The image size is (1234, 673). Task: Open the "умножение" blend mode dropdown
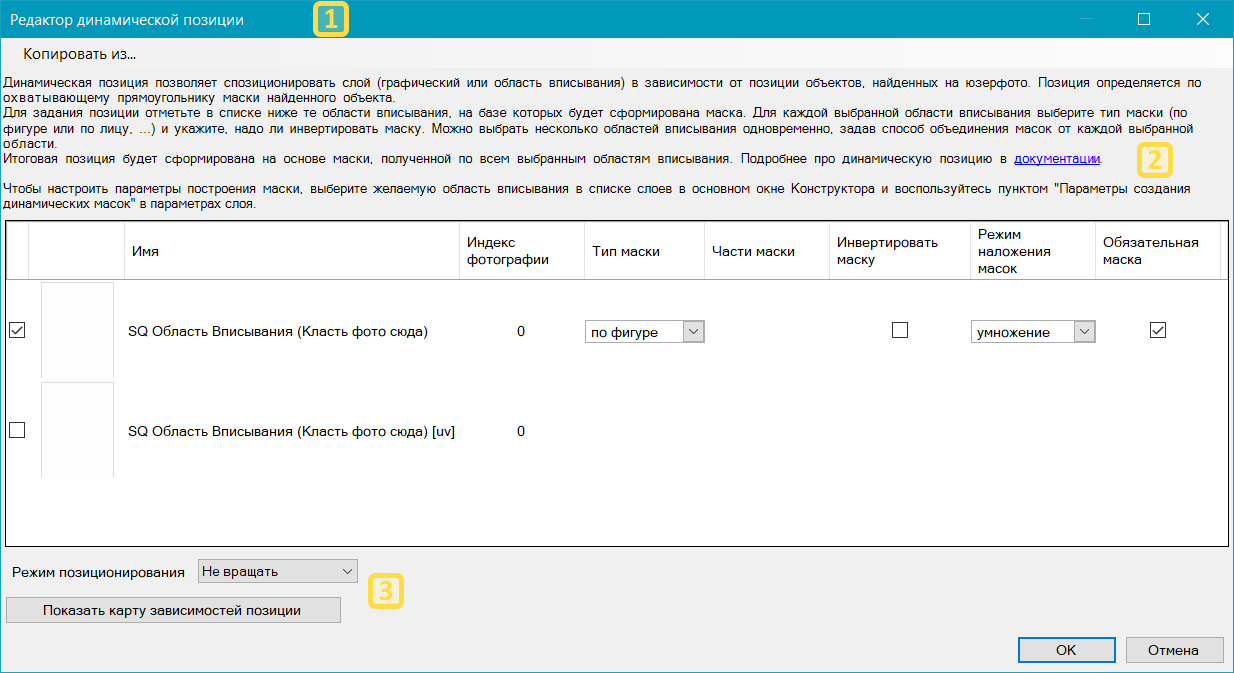coord(1033,332)
